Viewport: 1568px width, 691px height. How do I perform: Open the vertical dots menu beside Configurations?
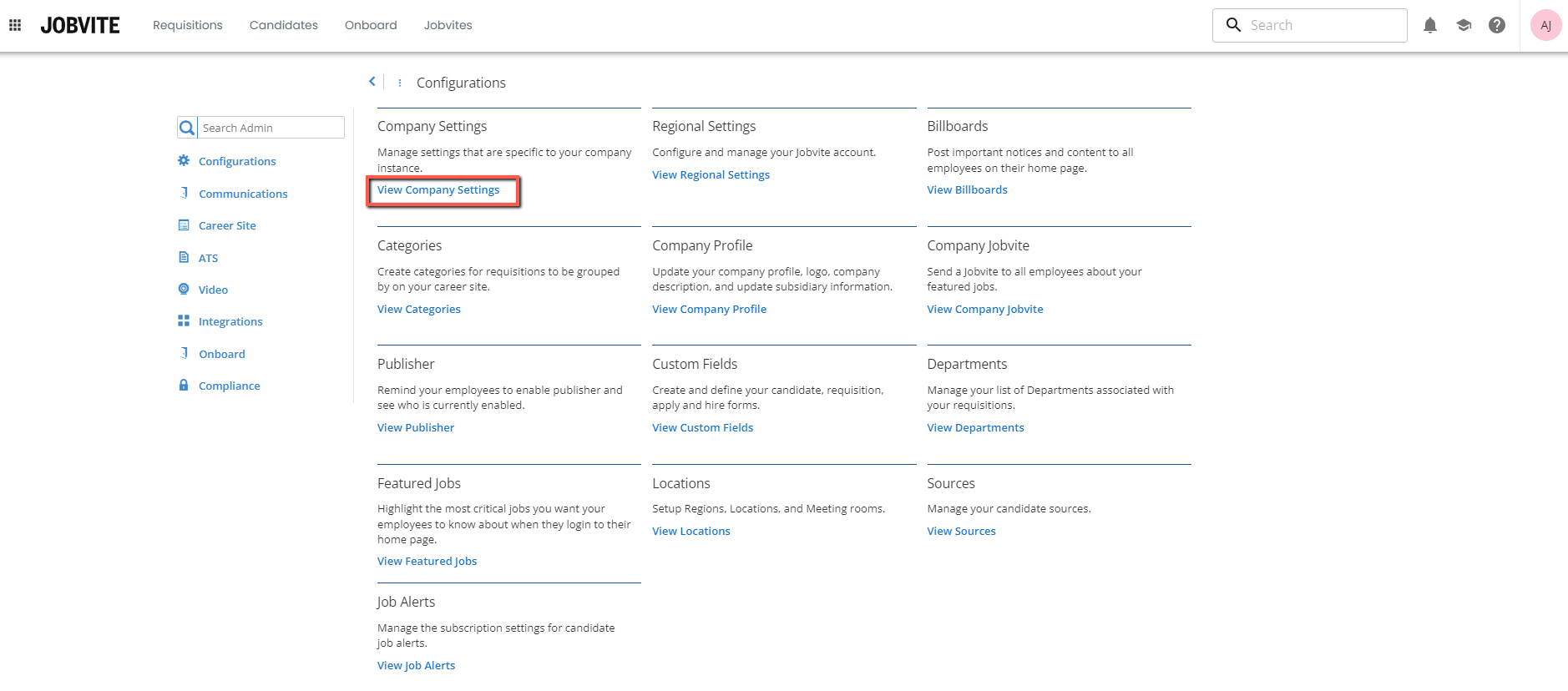click(400, 83)
